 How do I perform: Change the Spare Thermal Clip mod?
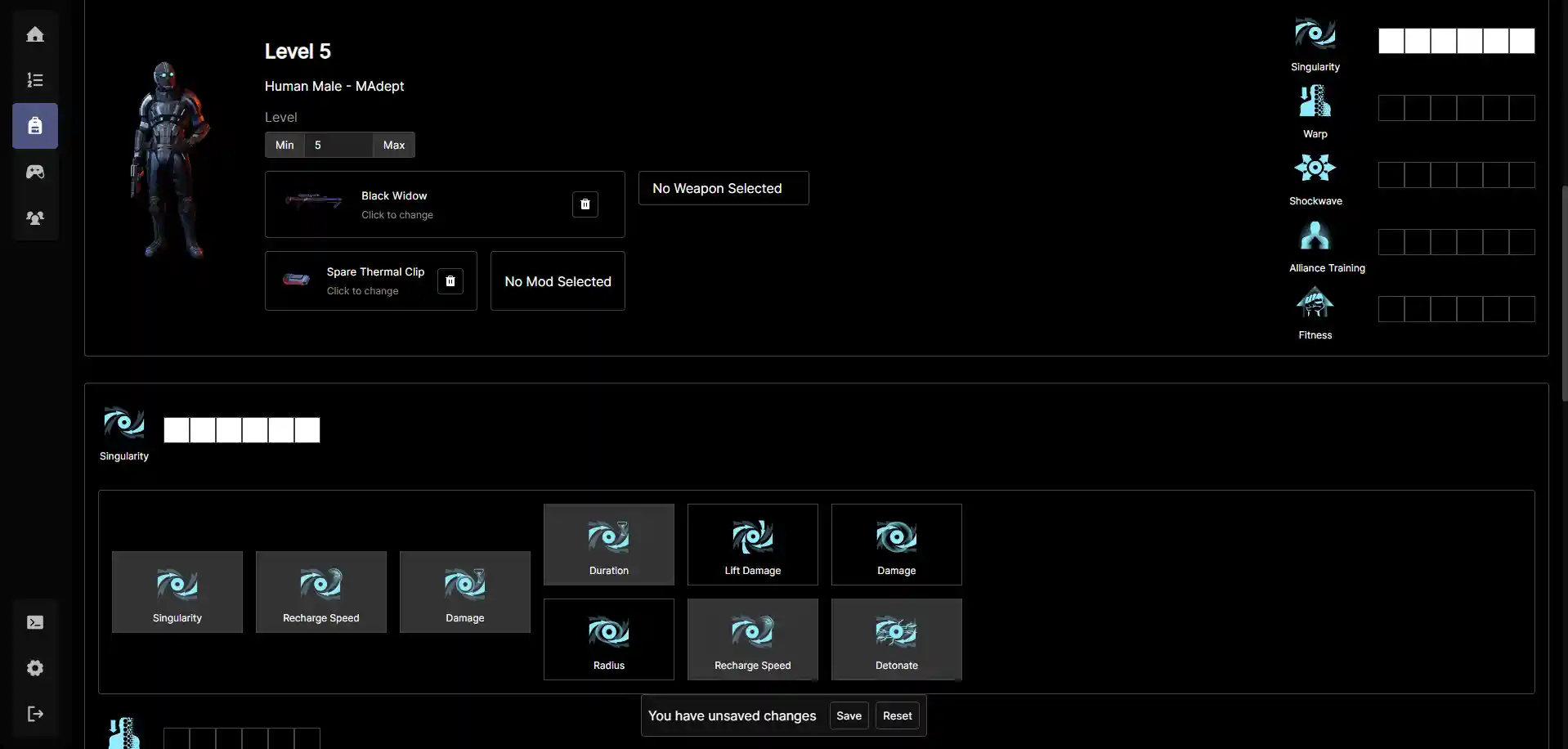371,281
